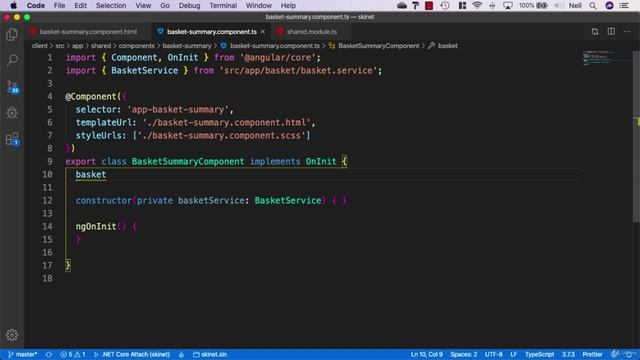Click 'client' in breadcrumb path

(40, 46)
